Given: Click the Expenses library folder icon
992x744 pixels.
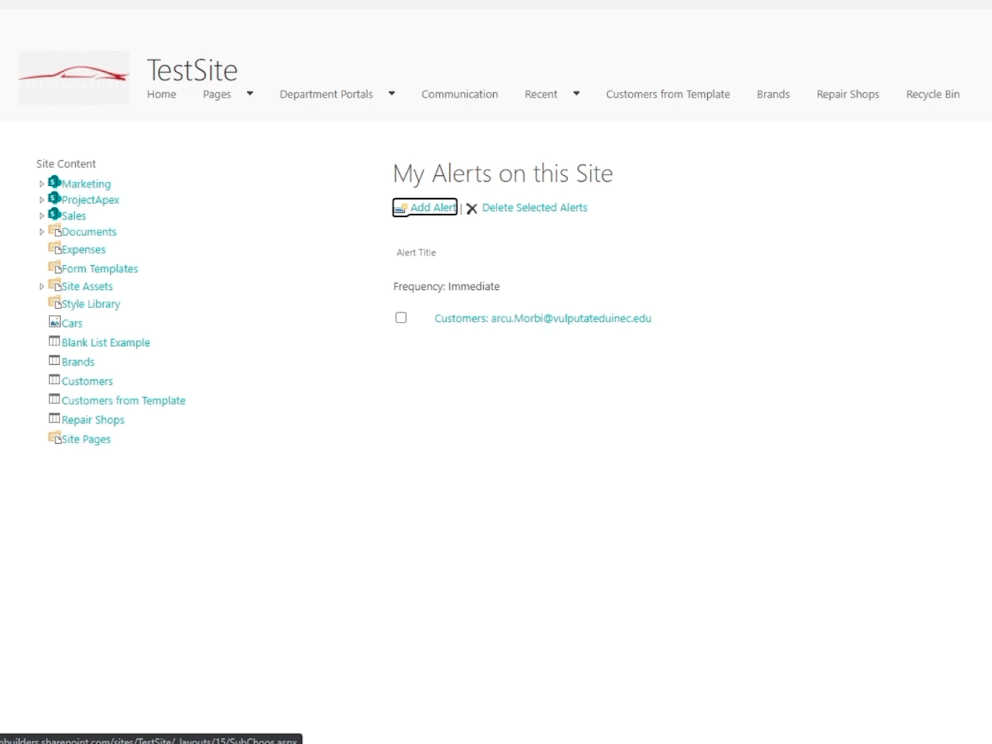Looking at the screenshot, I should point(55,249).
